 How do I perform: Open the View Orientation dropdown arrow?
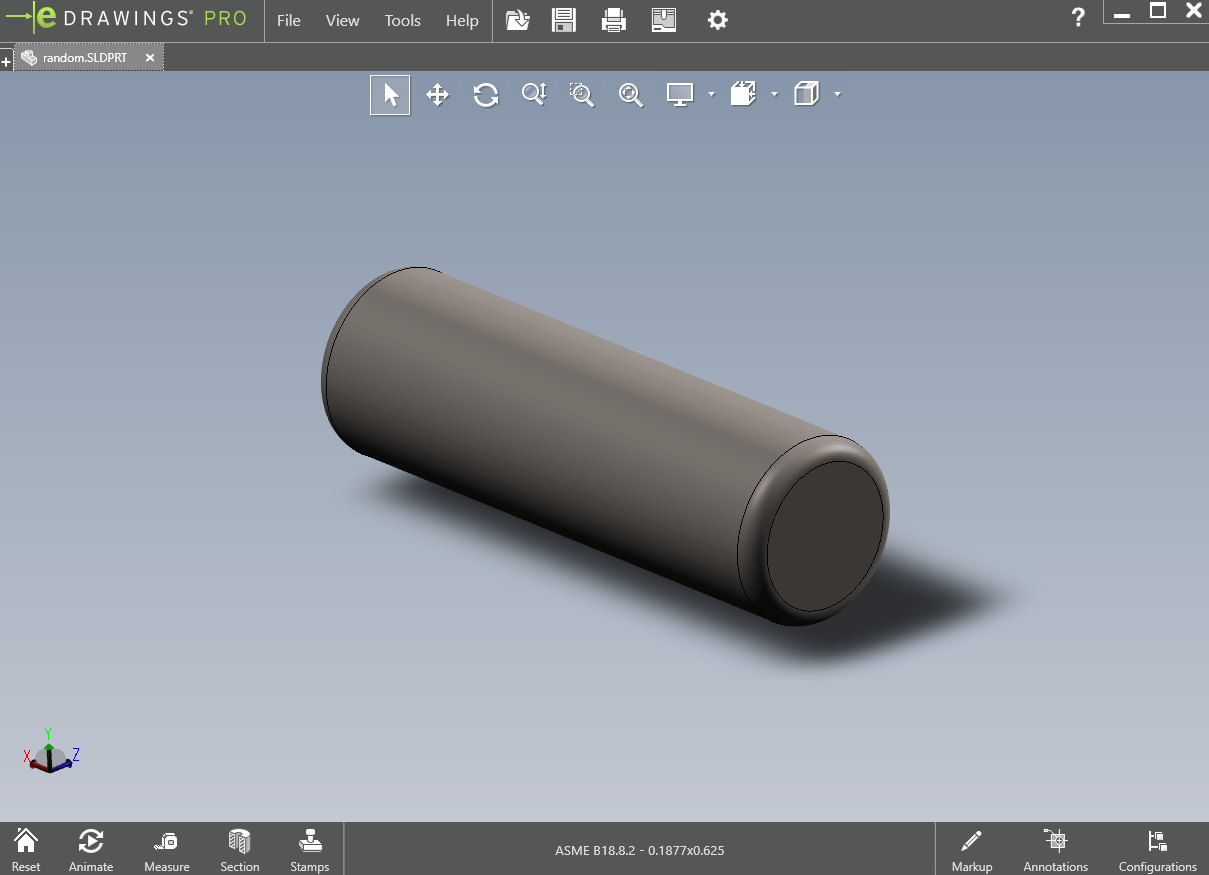coord(774,94)
